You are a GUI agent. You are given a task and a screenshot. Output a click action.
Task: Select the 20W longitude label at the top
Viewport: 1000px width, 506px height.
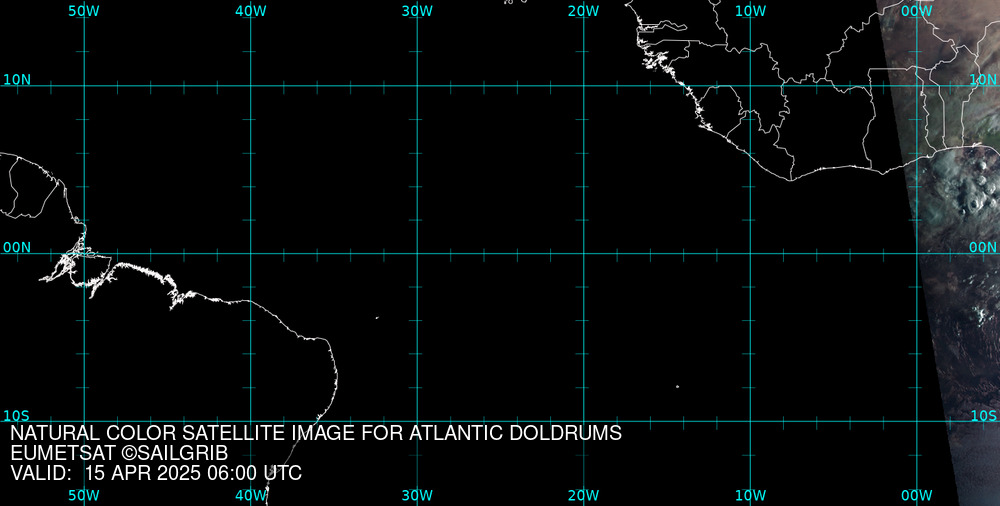[x=584, y=11]
